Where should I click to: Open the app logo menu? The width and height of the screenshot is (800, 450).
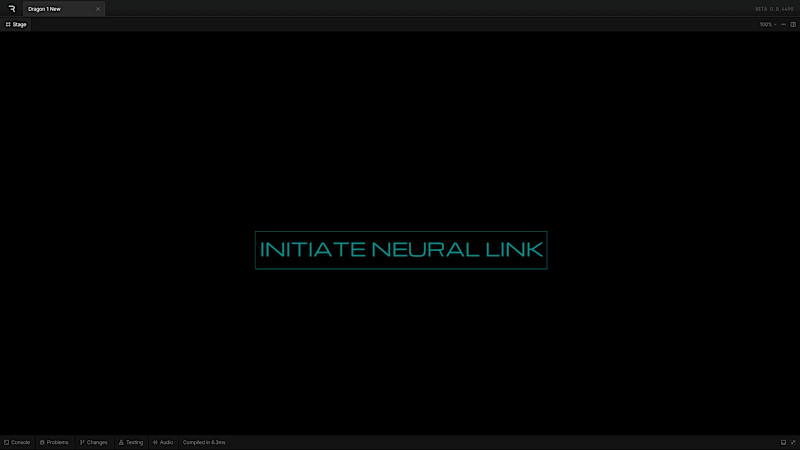pos(11,9)
